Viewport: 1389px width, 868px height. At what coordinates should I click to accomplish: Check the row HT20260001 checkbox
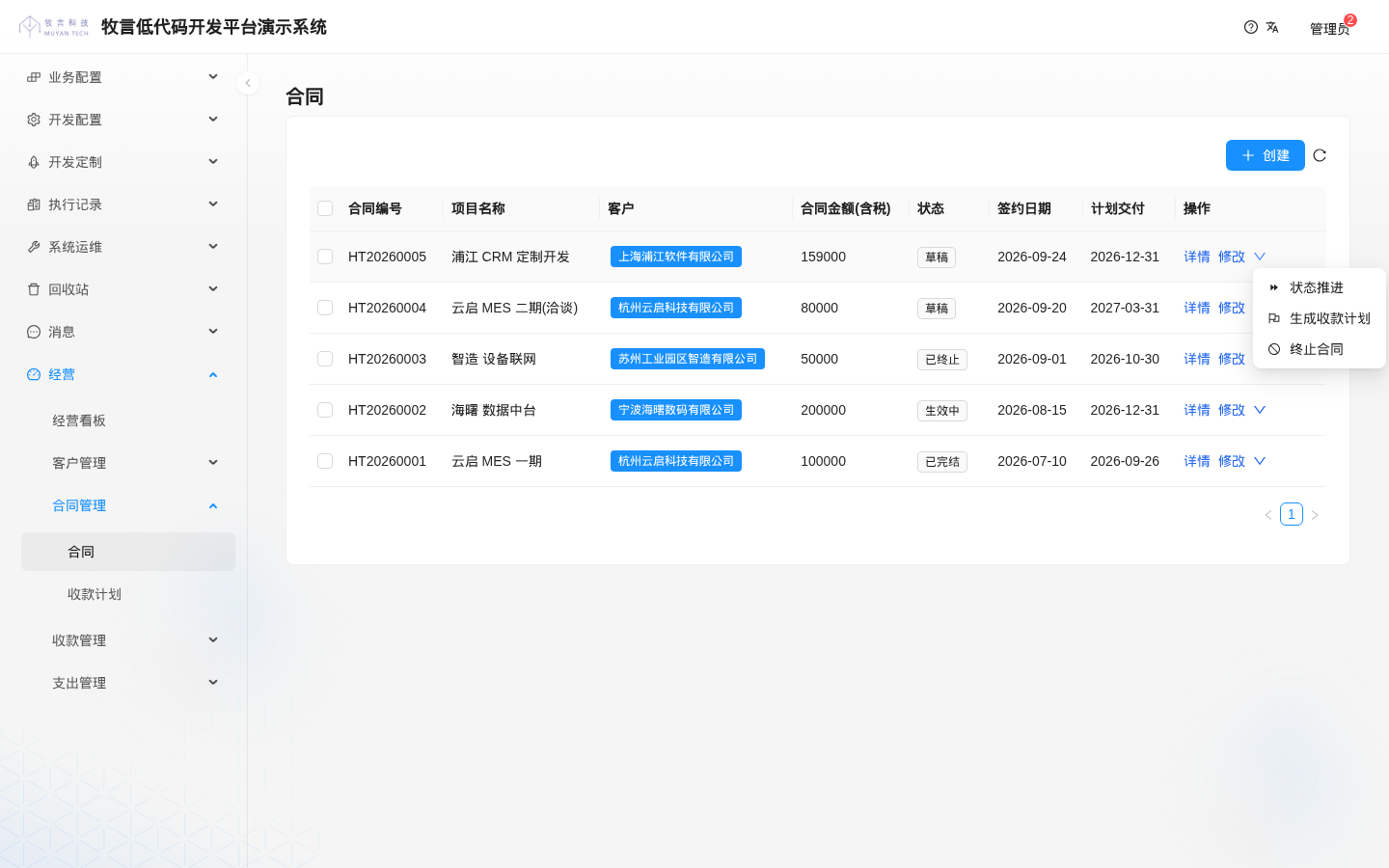(325, 461)
